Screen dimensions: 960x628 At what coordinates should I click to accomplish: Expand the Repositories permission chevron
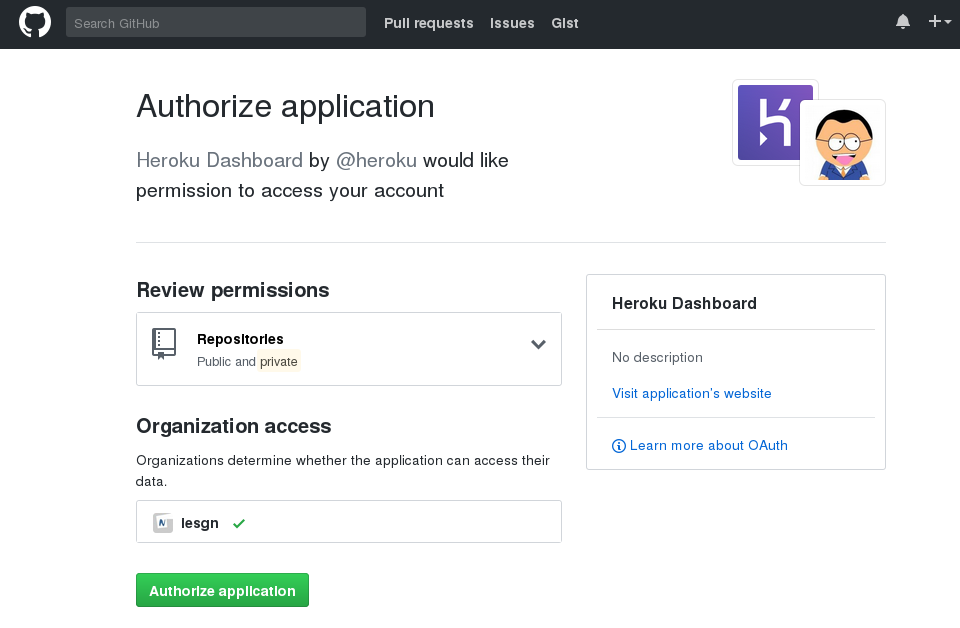click(538, 345)
